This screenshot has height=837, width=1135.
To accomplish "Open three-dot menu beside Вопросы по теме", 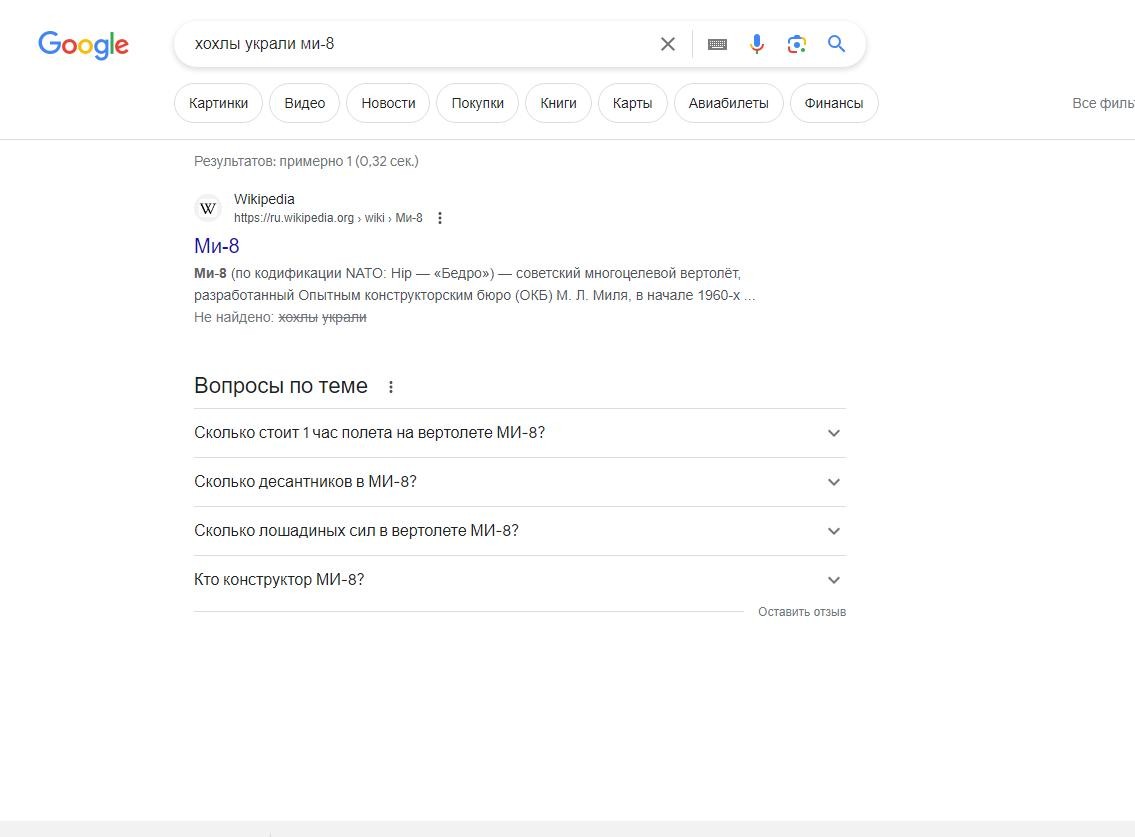I will pyautogui.click(x=391, y=387).
